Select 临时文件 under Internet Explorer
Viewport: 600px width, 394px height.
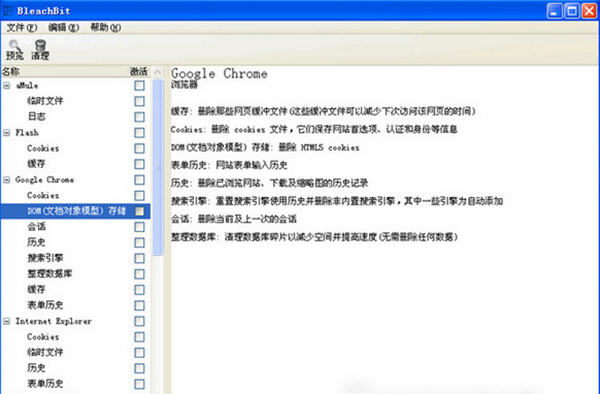pos(45,353)
